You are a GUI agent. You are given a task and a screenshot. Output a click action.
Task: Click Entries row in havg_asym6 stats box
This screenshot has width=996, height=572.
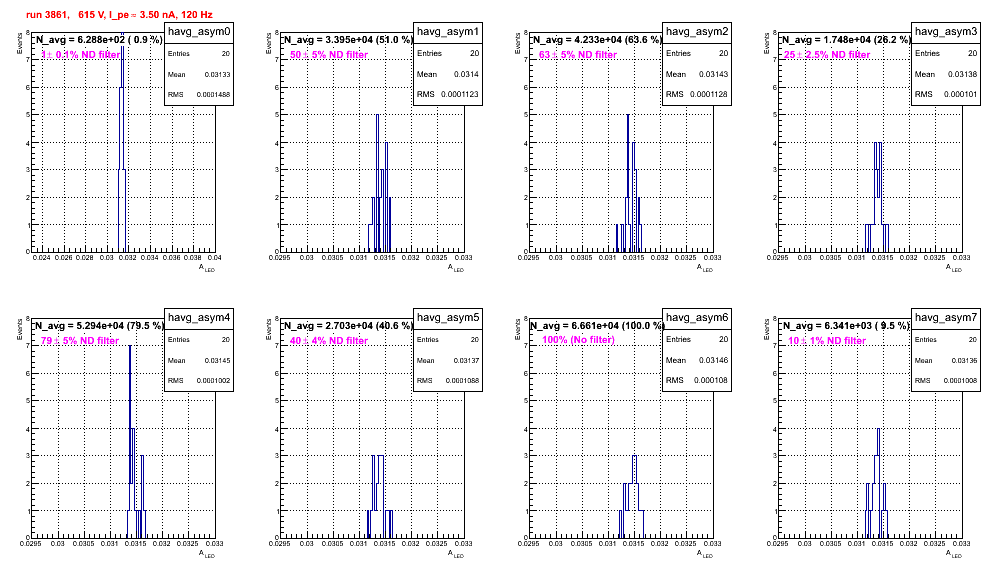697,339
